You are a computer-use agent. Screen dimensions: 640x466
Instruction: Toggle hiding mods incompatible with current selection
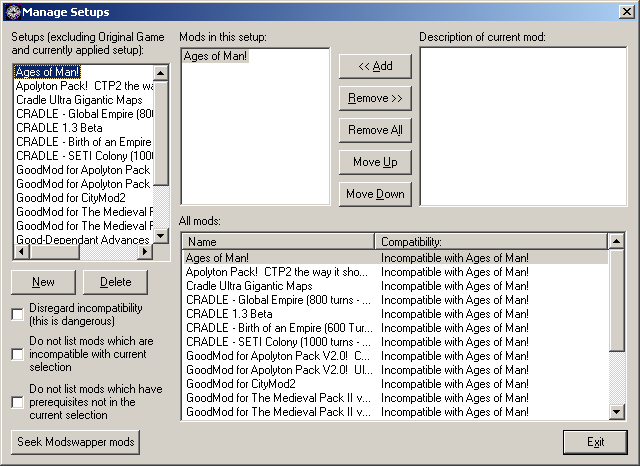[17, 354]
